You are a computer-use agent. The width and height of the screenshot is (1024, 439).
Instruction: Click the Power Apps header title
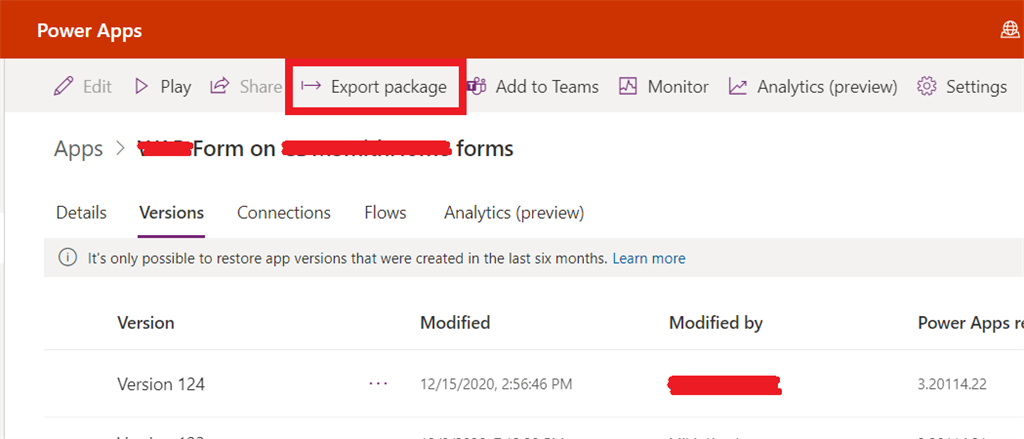[x=89, y=30]
